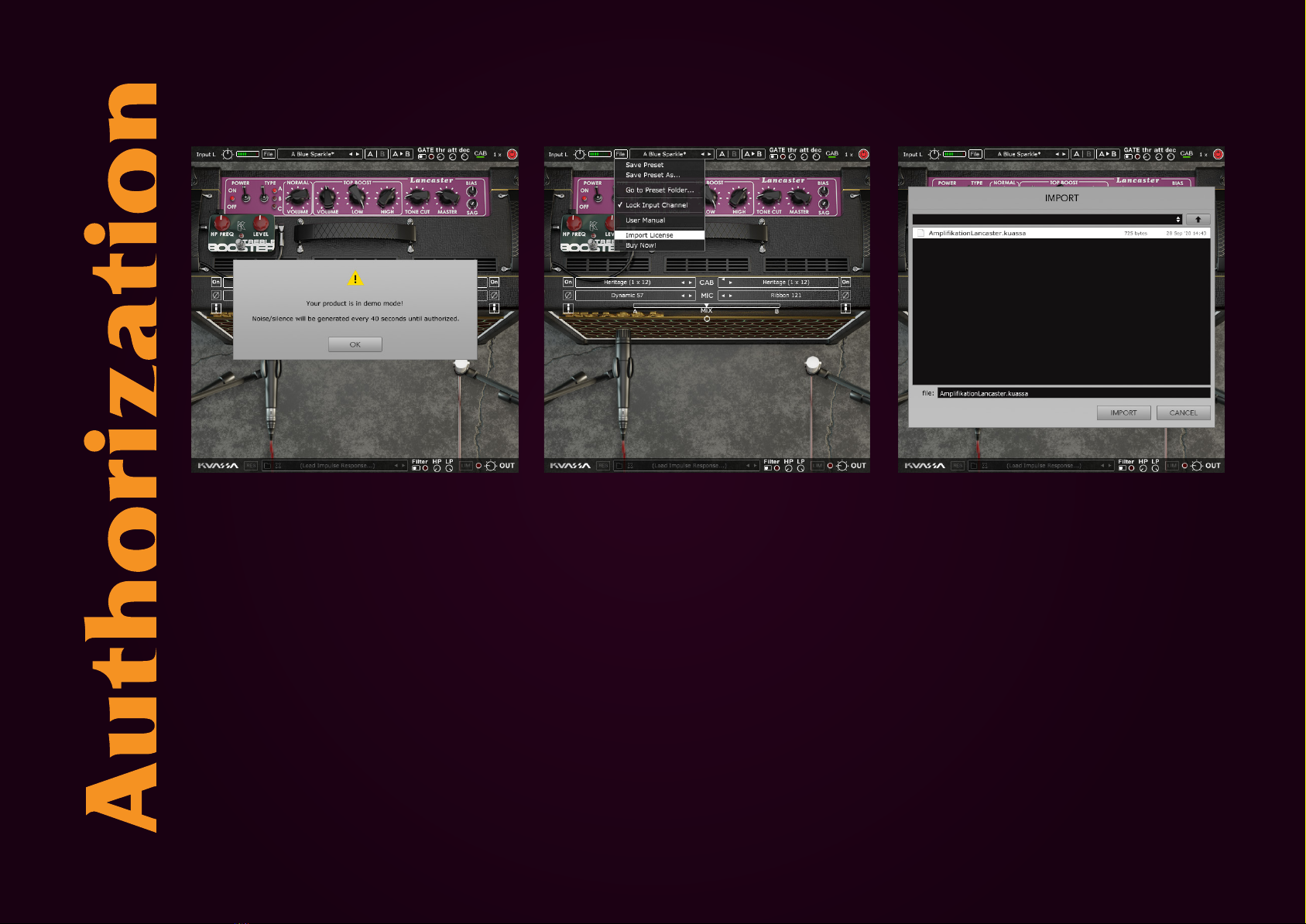This screenshot has height=924, width=1306.
Task: Click the GATE thr knob in the middle screenshot
Action: 793,157
